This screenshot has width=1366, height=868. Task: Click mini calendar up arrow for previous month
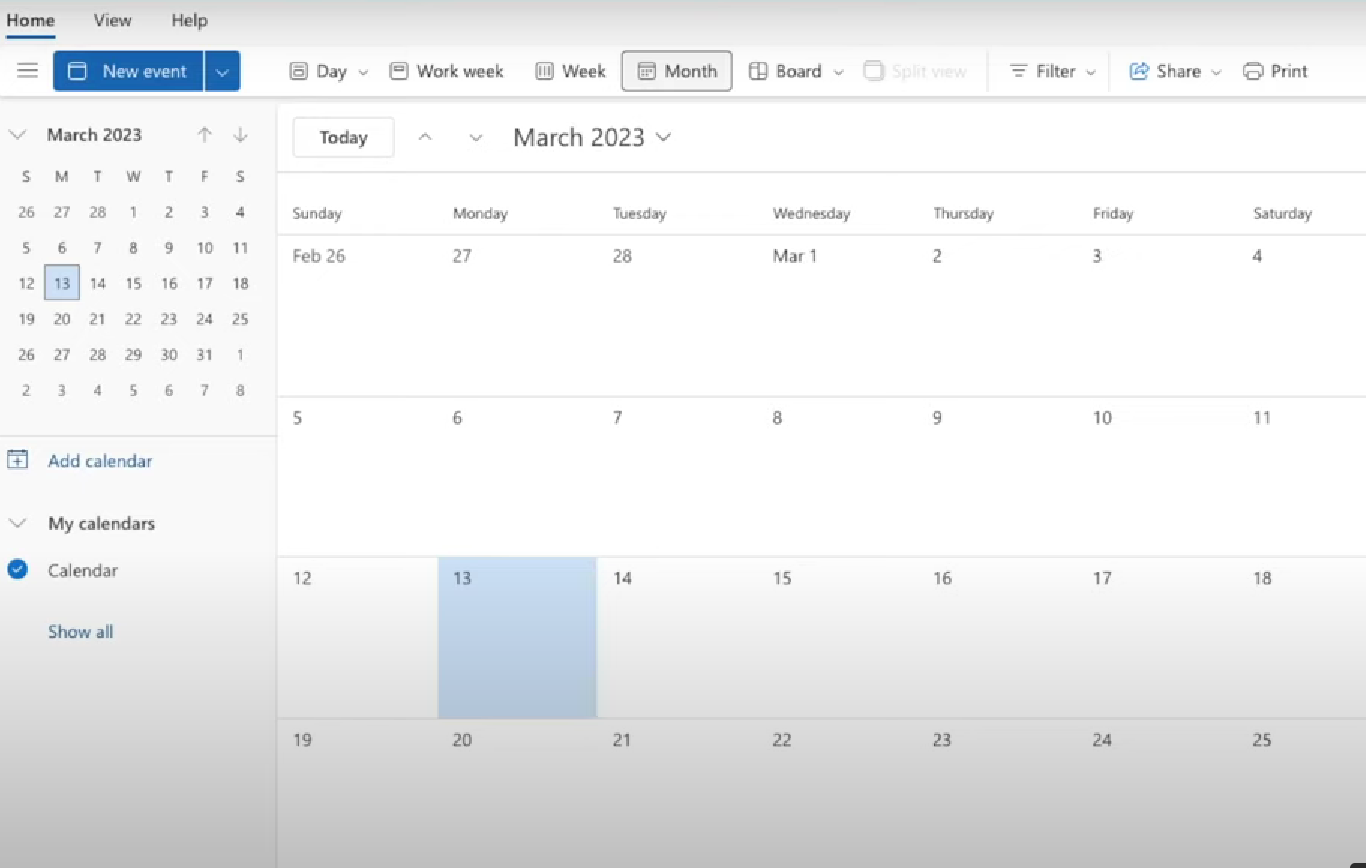(205, 134)
